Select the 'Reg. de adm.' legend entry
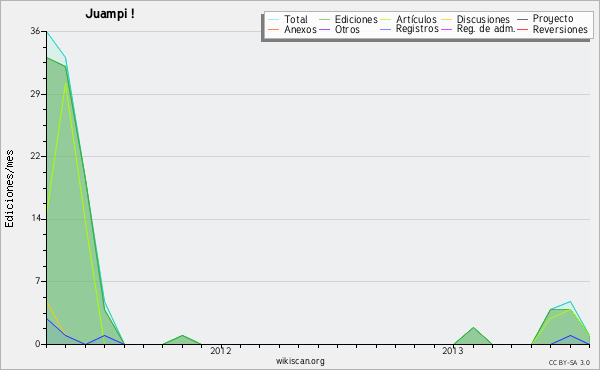The height and width of the screenshot is (370, 600). point(486,29)
